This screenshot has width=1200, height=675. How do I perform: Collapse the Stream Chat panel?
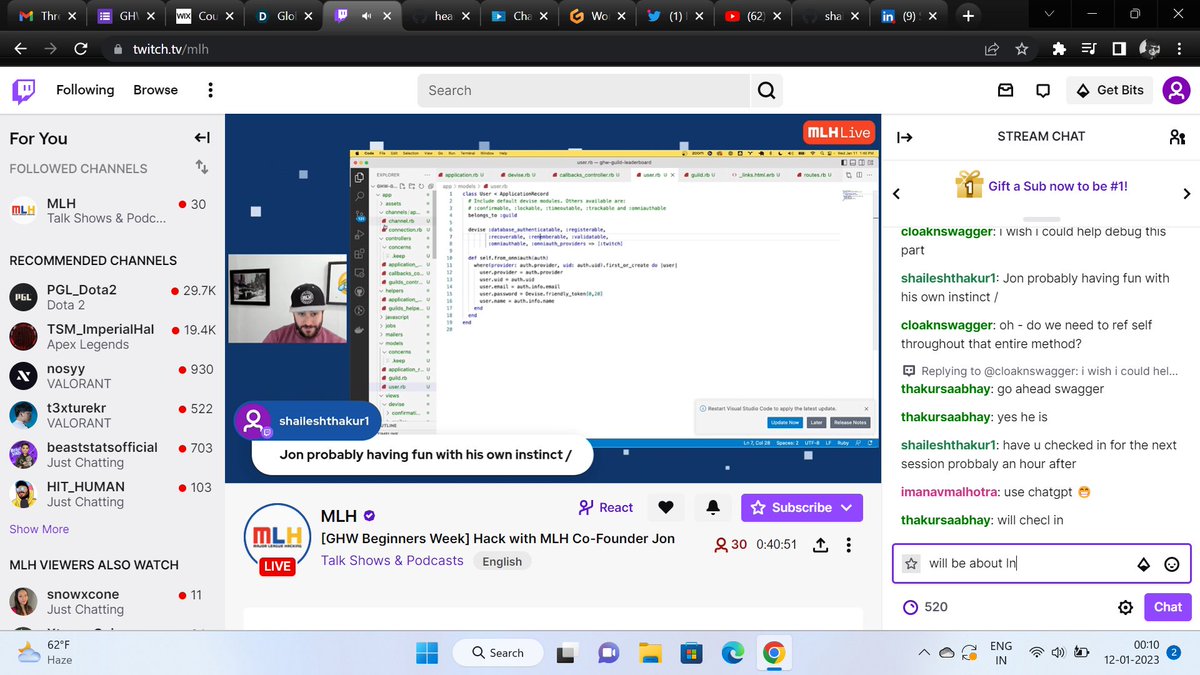(x=905, y=136)
